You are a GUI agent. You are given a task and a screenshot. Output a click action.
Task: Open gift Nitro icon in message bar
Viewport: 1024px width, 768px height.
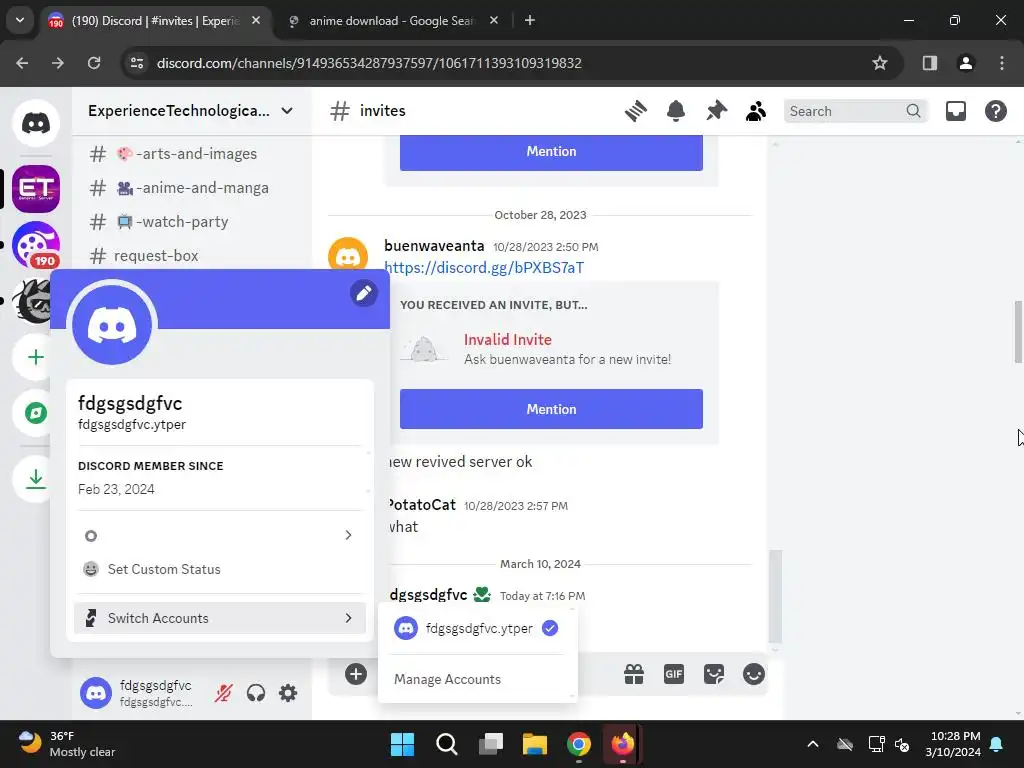tap(633, 674)
